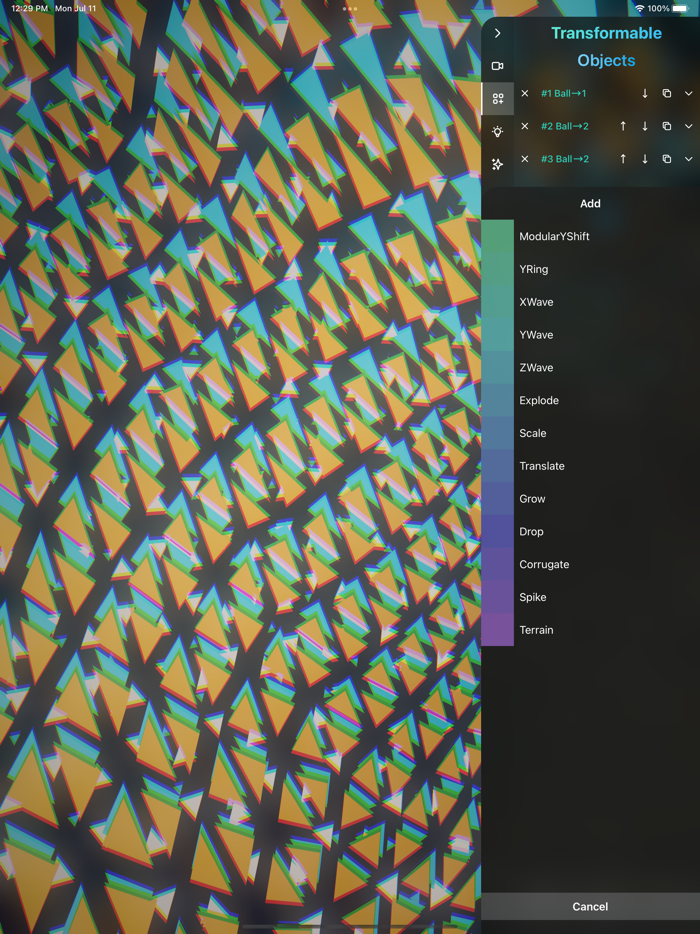The width and height of the screenshot is (700, 934).
Task: Open the effects sparkle tab icon
Action: coord(497,164)
